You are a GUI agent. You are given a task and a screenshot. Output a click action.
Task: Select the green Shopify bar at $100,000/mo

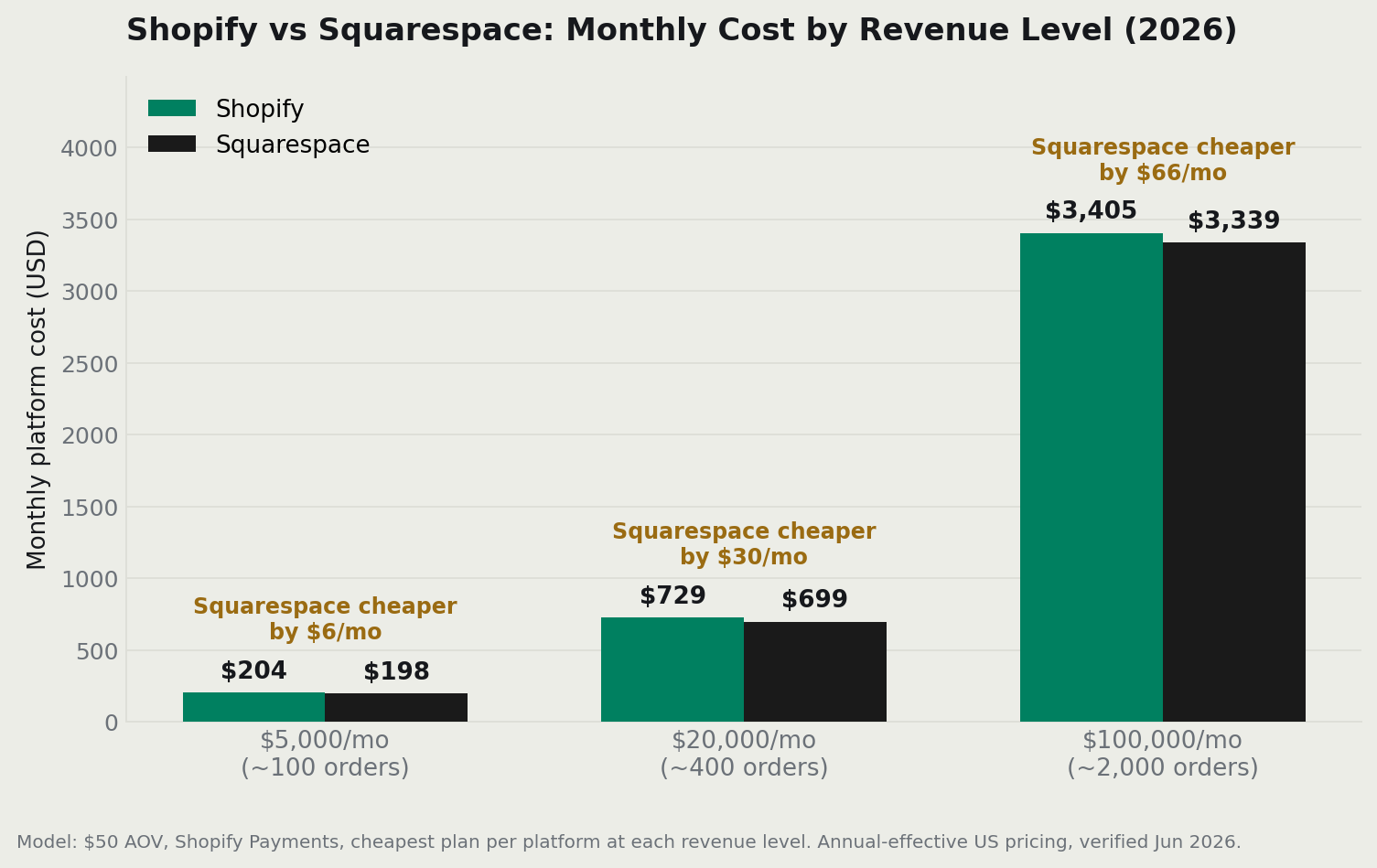[1092, 477]
